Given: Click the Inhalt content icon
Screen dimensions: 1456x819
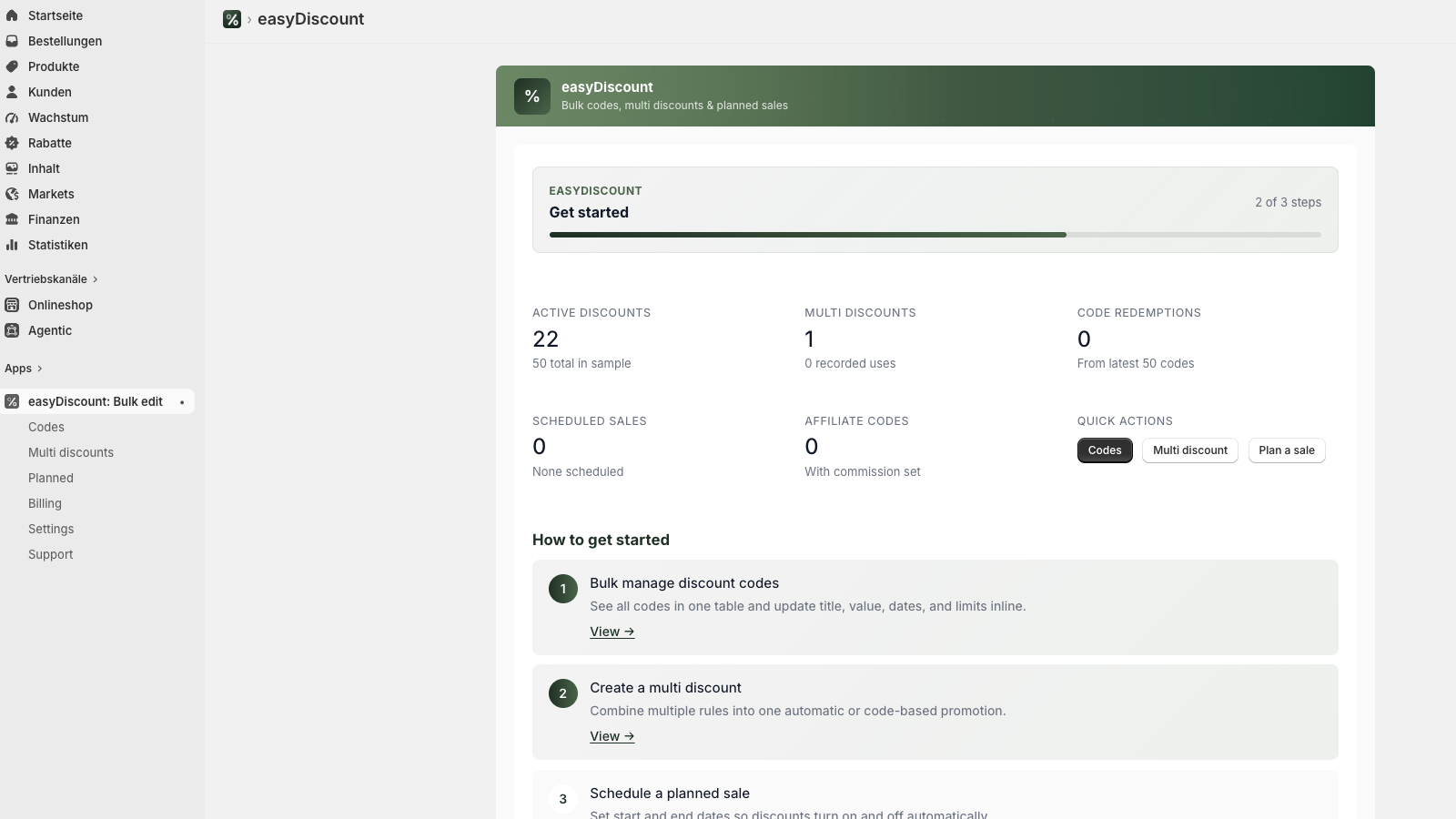Looking at the screenshot, I should click(x=12, y=168).
